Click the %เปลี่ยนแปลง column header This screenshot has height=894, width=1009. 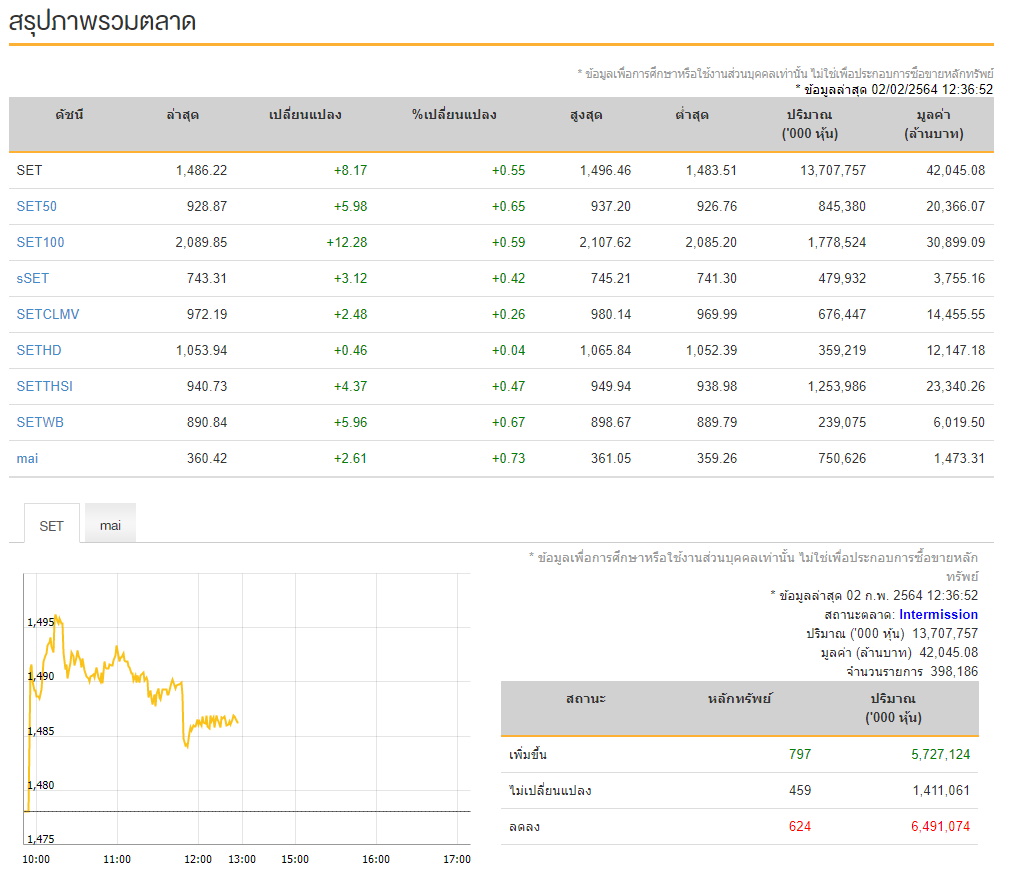[454, 115]
